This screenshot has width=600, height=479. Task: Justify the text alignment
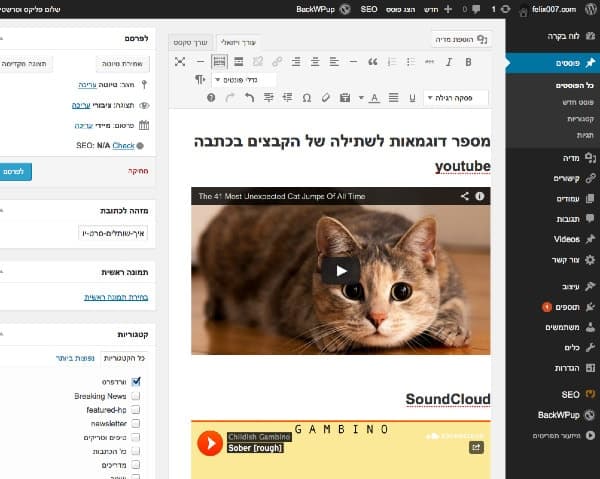pos(393,98)
